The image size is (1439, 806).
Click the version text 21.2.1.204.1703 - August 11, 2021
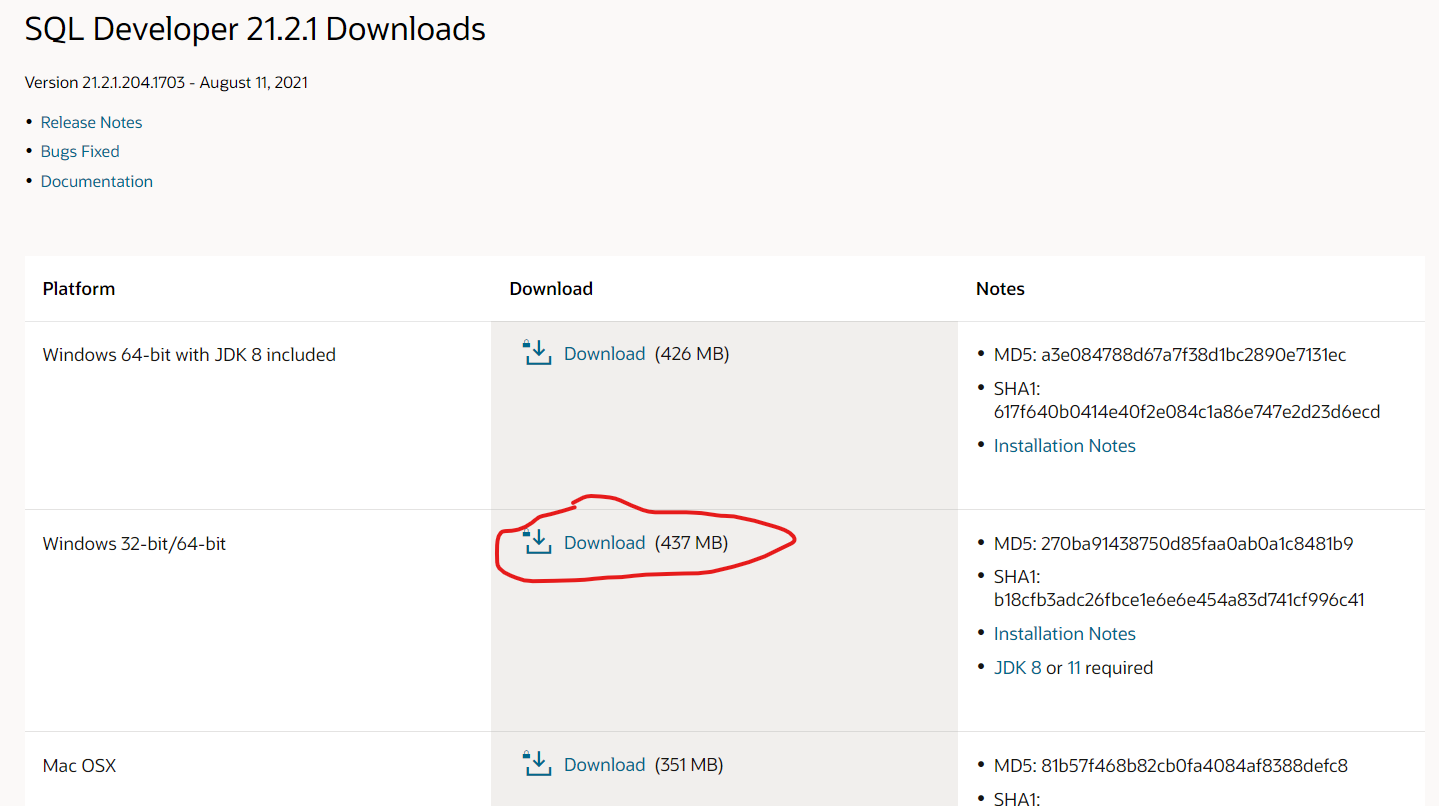pos(166,82)
